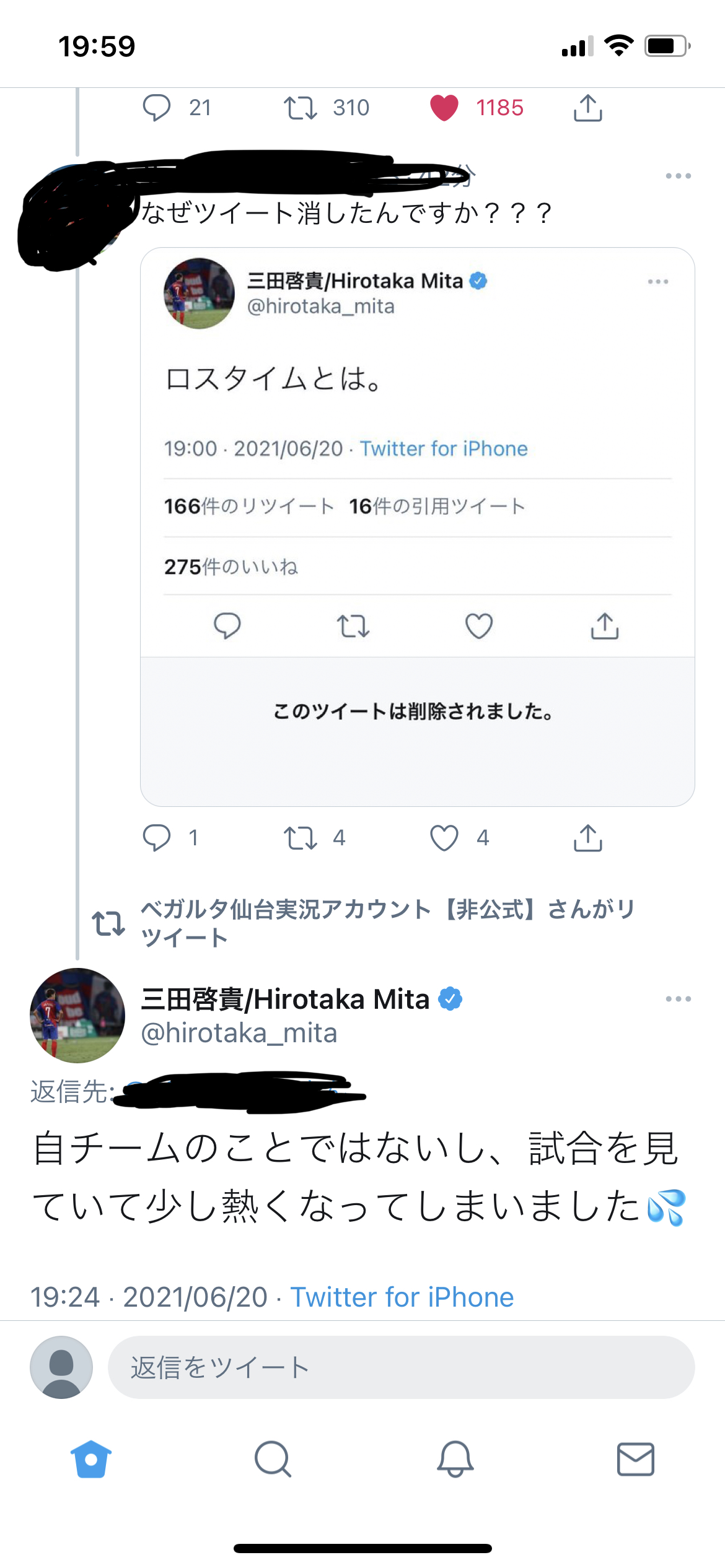Screen dimensions: 725x1568
Task: Open the Notifications bell tab
Action: click(455, 1459)
